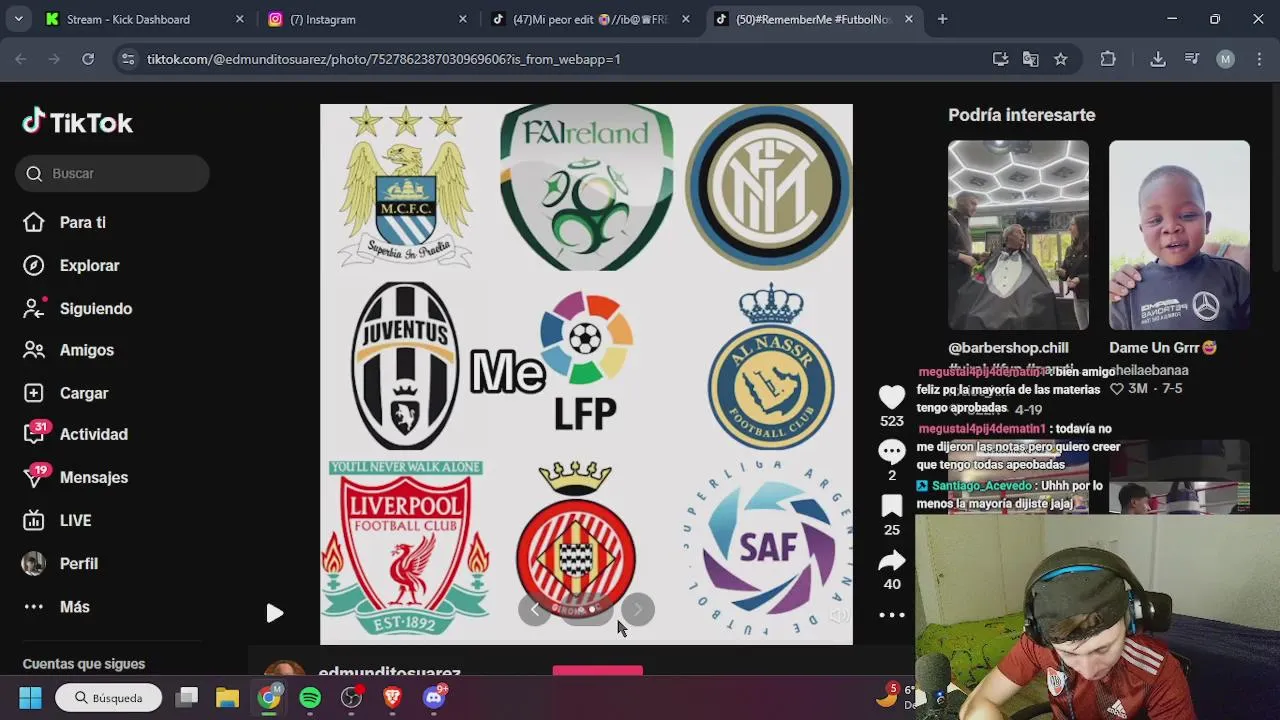Open @barbershop.chill suggested video thumbnail
1280x720 pixels.
click(x=1018, y=235)
